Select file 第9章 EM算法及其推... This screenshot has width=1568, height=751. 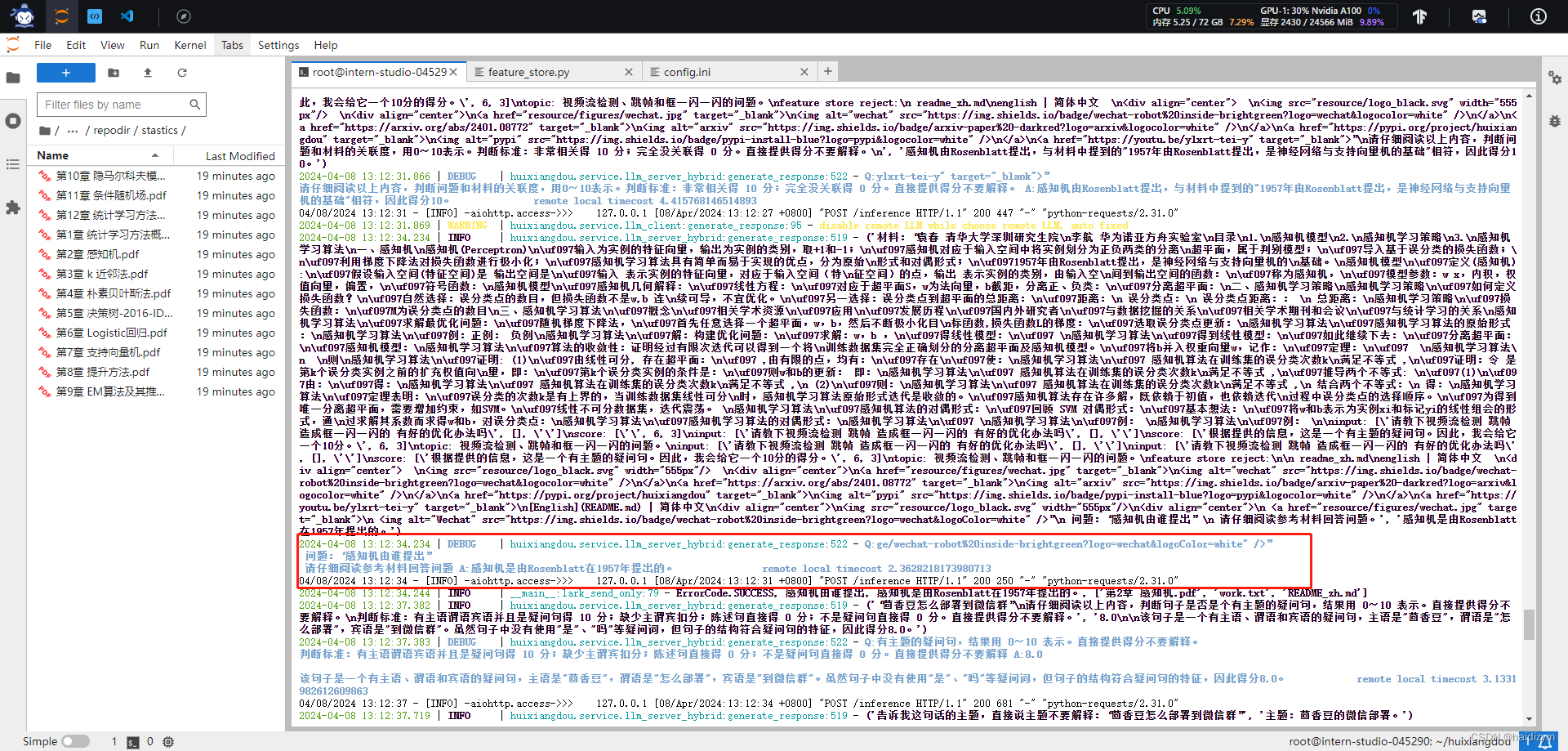tap(157, 391)
